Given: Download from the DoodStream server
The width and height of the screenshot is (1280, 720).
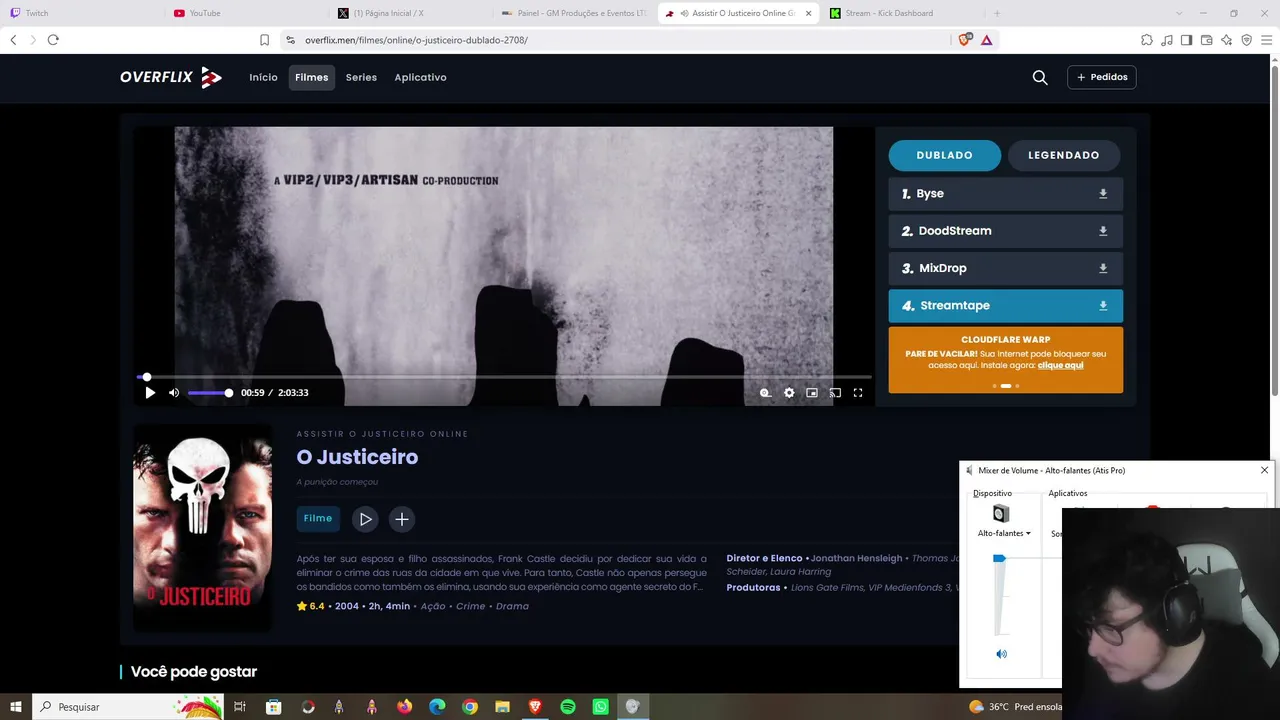Looking at the screenshot, I should [1103, 231].
